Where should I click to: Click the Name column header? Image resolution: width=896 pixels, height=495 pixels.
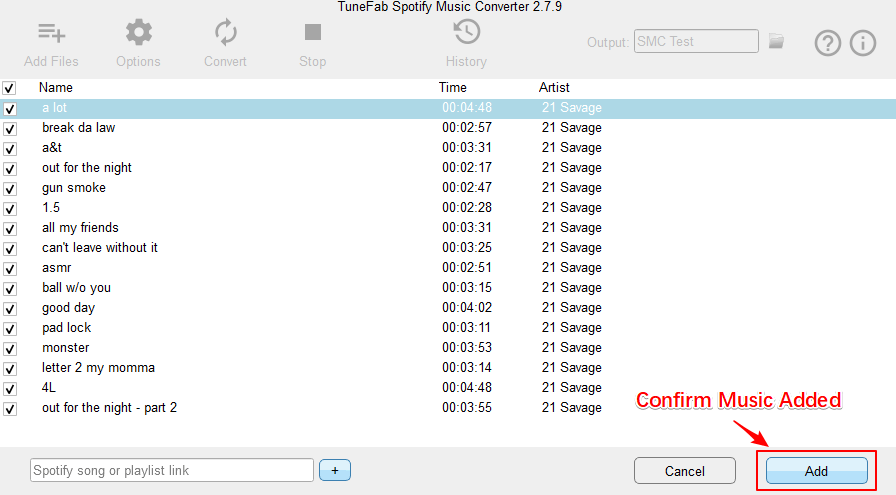tap(55, 87)
